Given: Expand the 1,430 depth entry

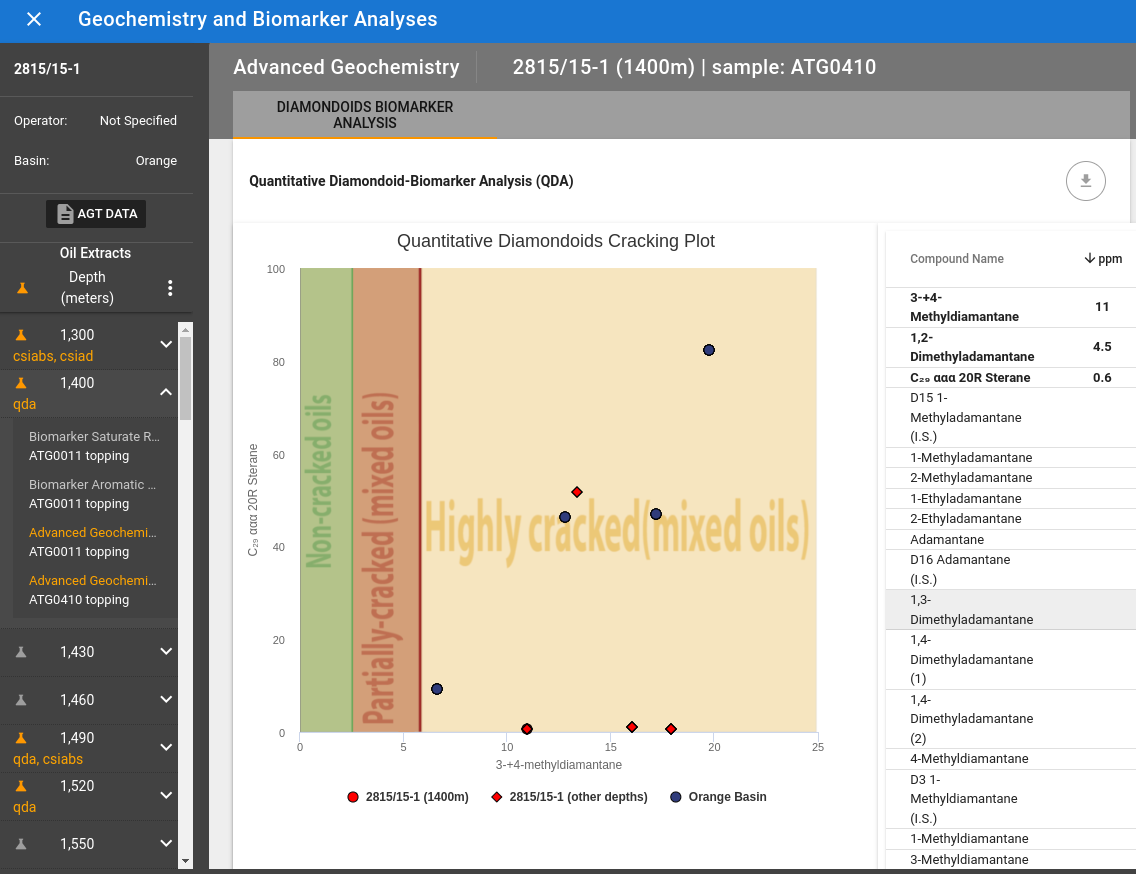Looking at the screenshot, I should (166, 651).
